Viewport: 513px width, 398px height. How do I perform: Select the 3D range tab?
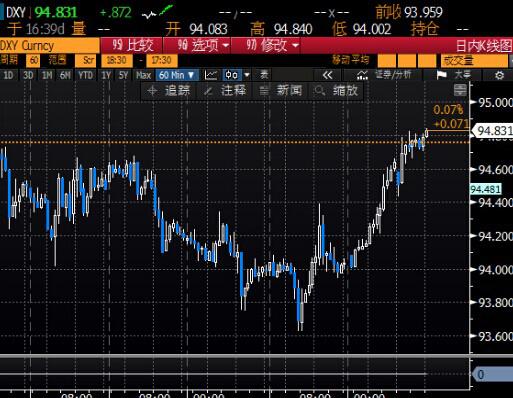tap(28, 75)
